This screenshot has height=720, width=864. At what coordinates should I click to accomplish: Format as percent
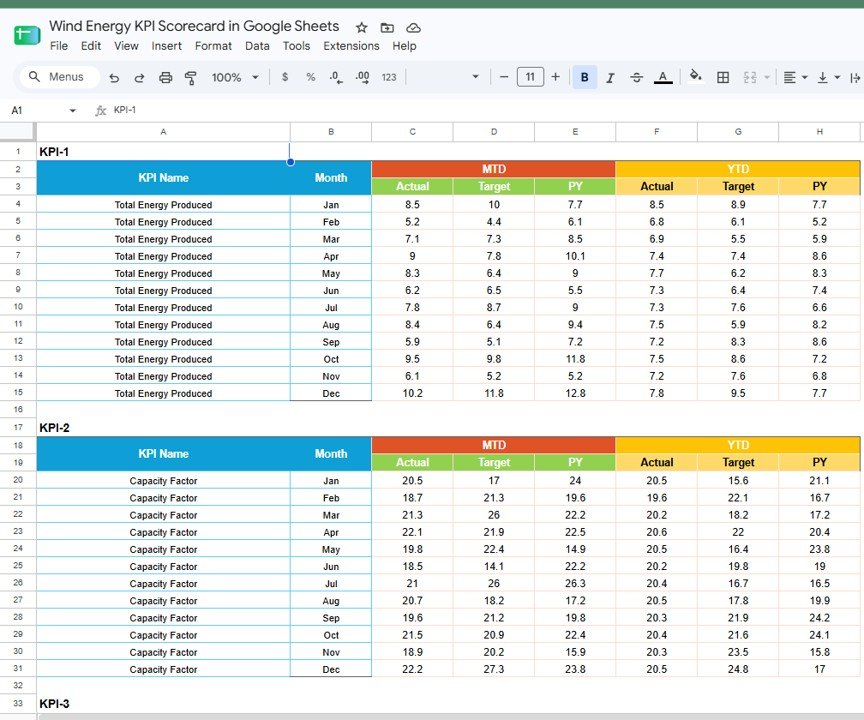point(311,77)
